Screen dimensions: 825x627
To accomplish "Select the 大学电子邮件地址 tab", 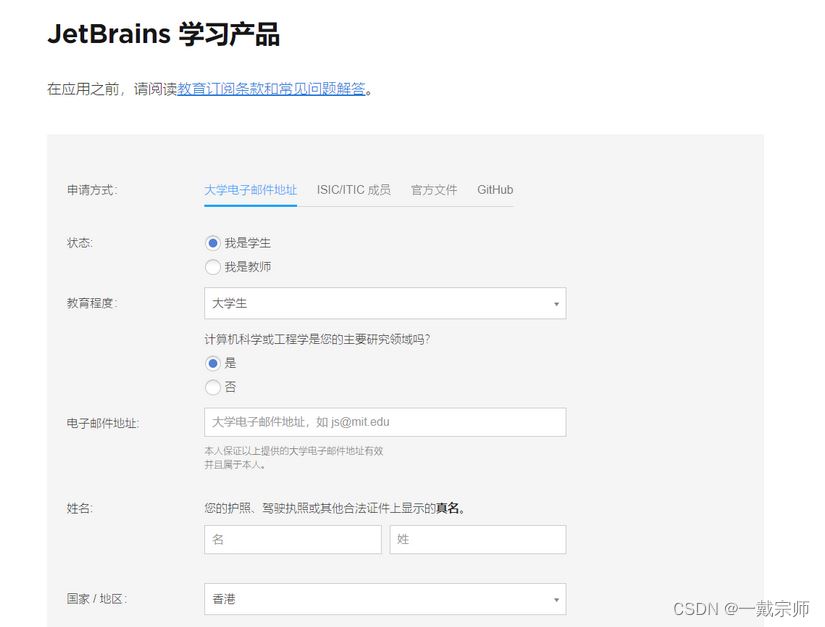I will [x=250, y=190].
